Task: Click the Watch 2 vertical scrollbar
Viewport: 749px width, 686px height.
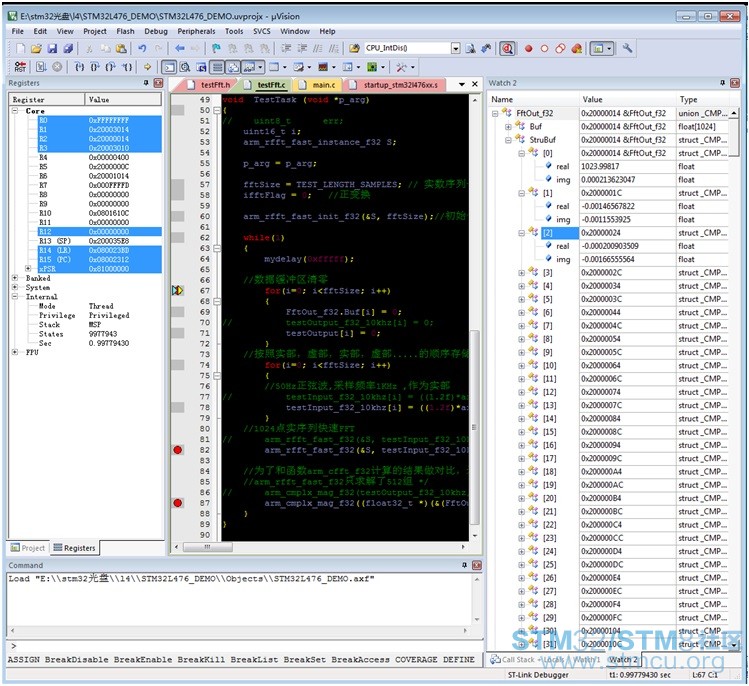Action: pos(734,138)
